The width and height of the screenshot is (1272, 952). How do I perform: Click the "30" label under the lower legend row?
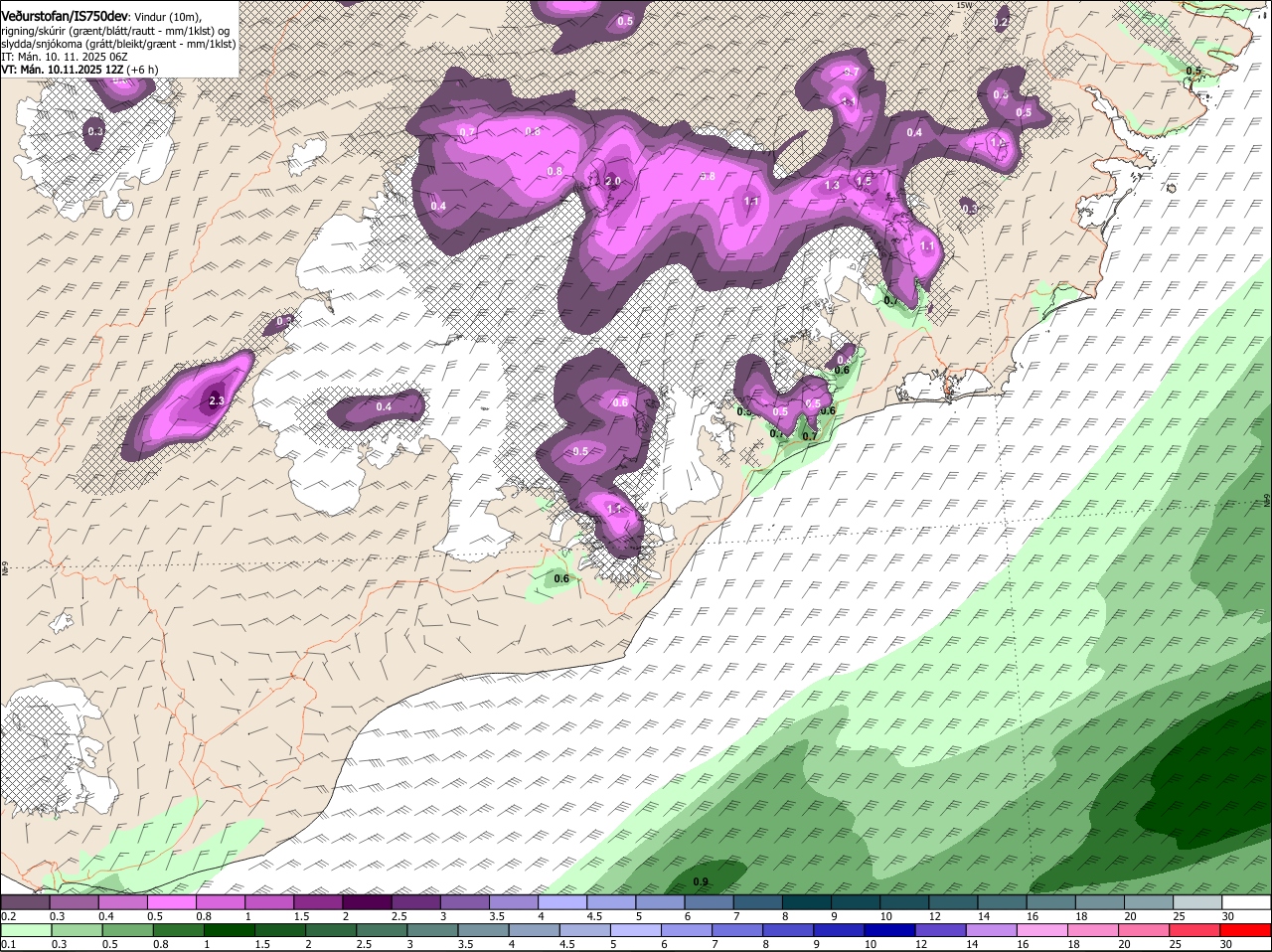[x=1225, y=944]
